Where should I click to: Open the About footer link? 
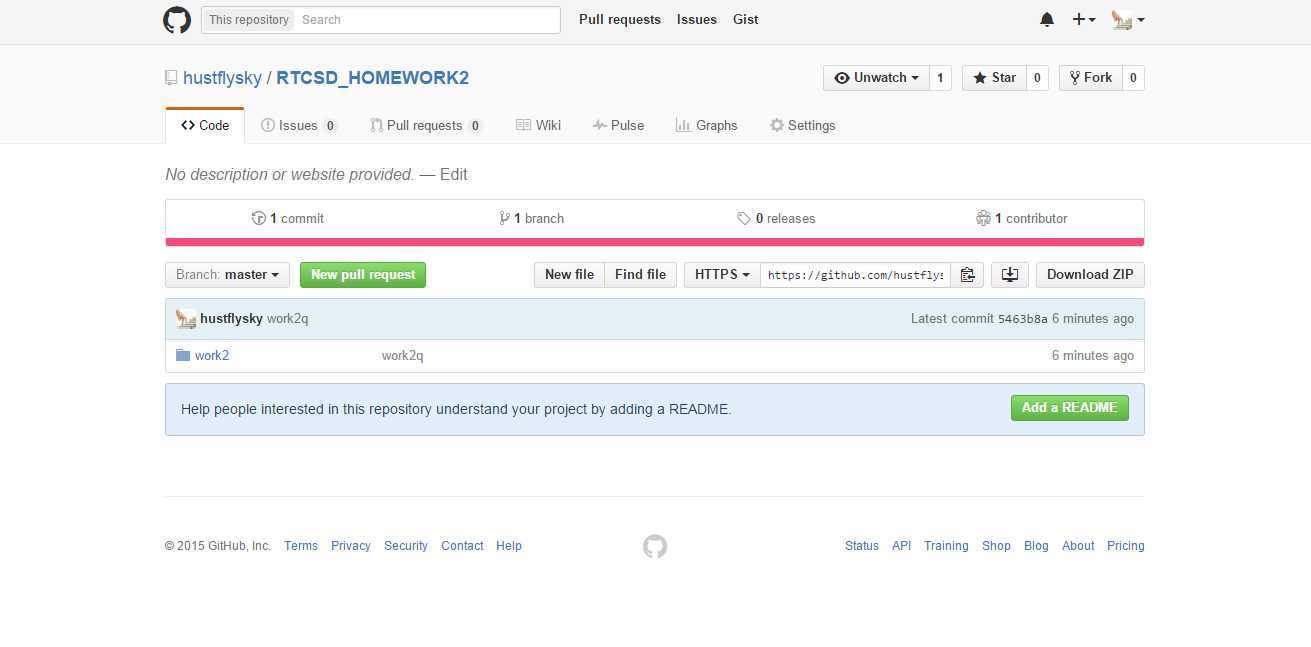[1078, 546]
